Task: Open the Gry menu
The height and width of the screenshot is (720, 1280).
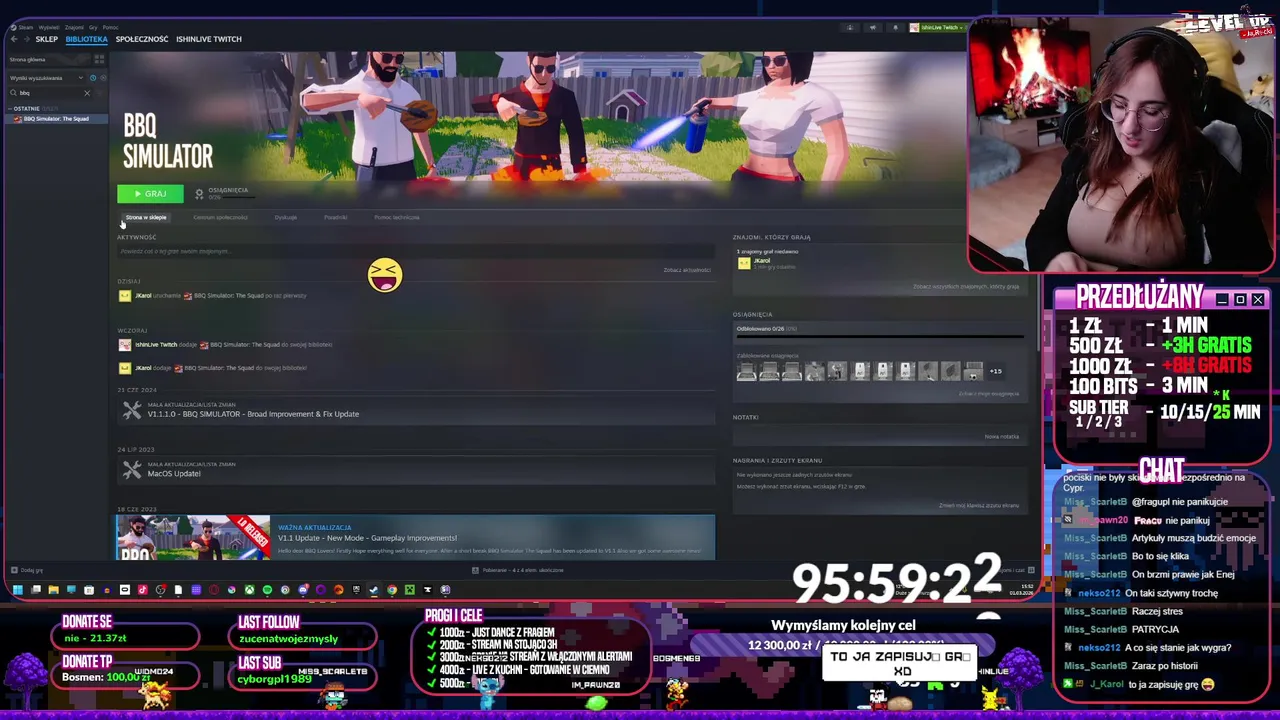Action: tap(95, 27)
